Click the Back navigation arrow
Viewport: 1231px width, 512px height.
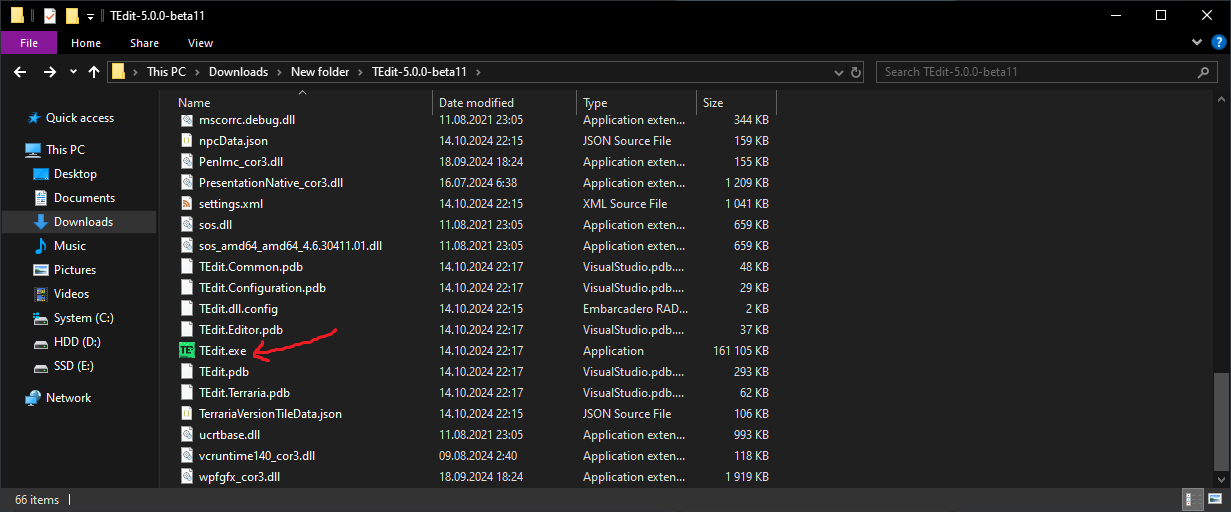[19, 72]
